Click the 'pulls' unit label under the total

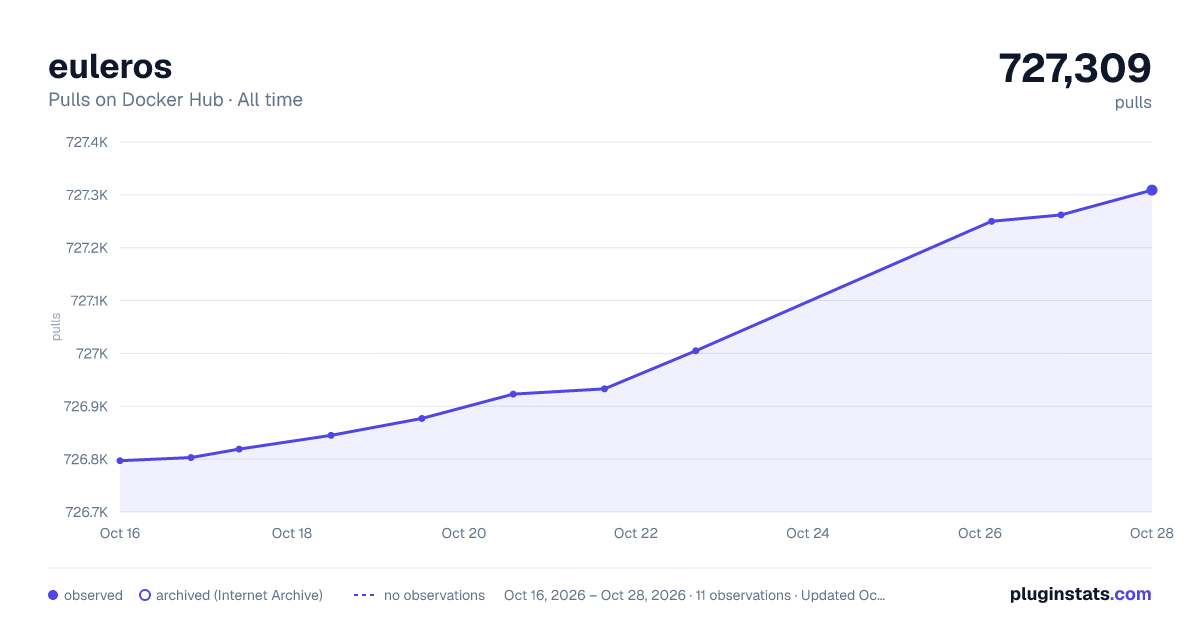point(1133,102)
